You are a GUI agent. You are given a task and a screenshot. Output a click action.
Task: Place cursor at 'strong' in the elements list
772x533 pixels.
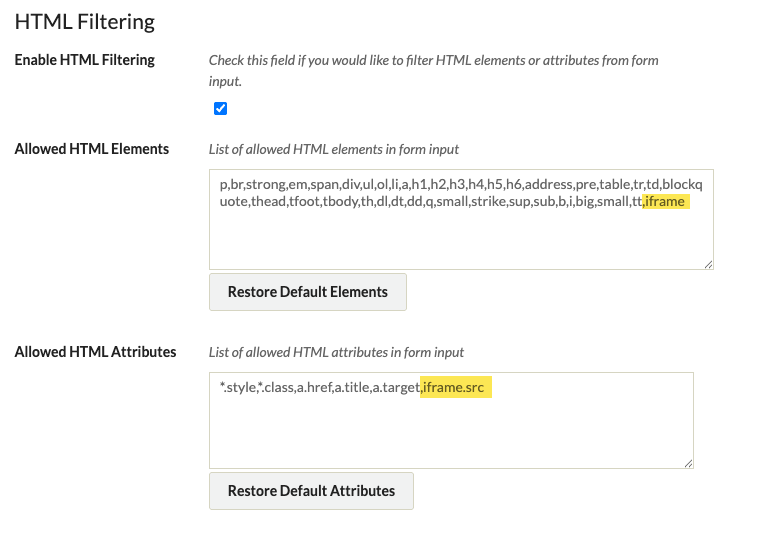point(265,184)
